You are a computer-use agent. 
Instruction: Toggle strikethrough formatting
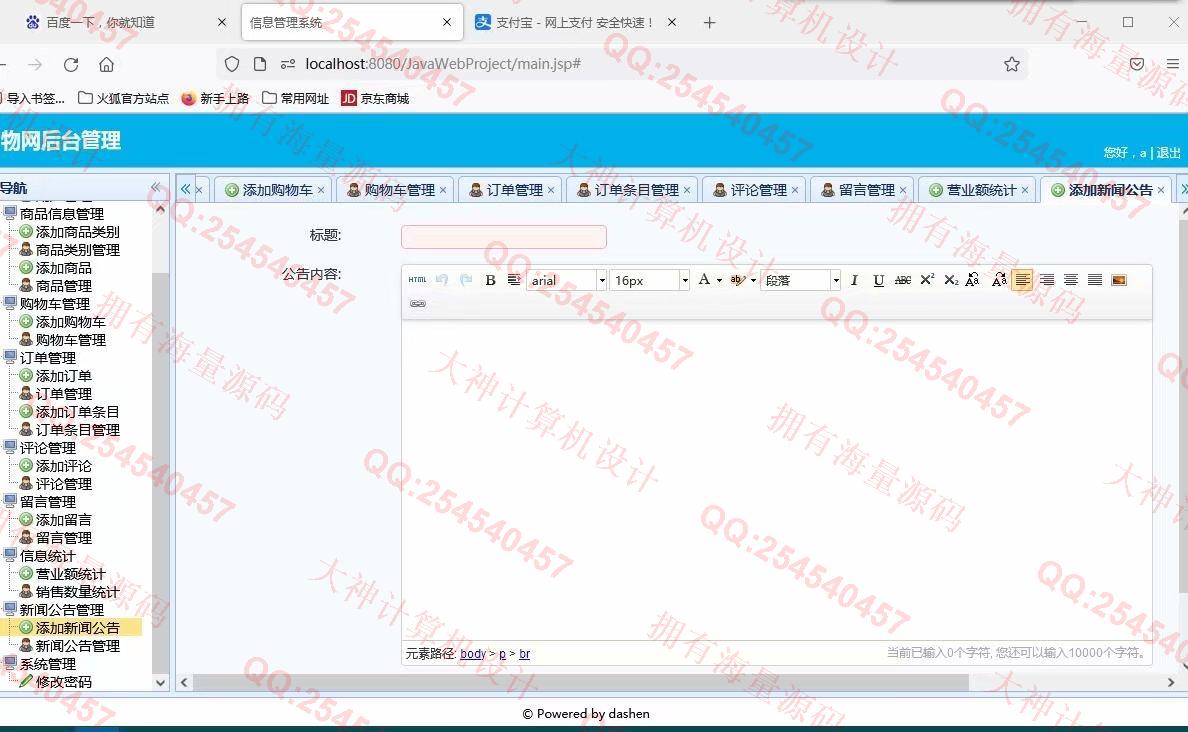point(902,280)
